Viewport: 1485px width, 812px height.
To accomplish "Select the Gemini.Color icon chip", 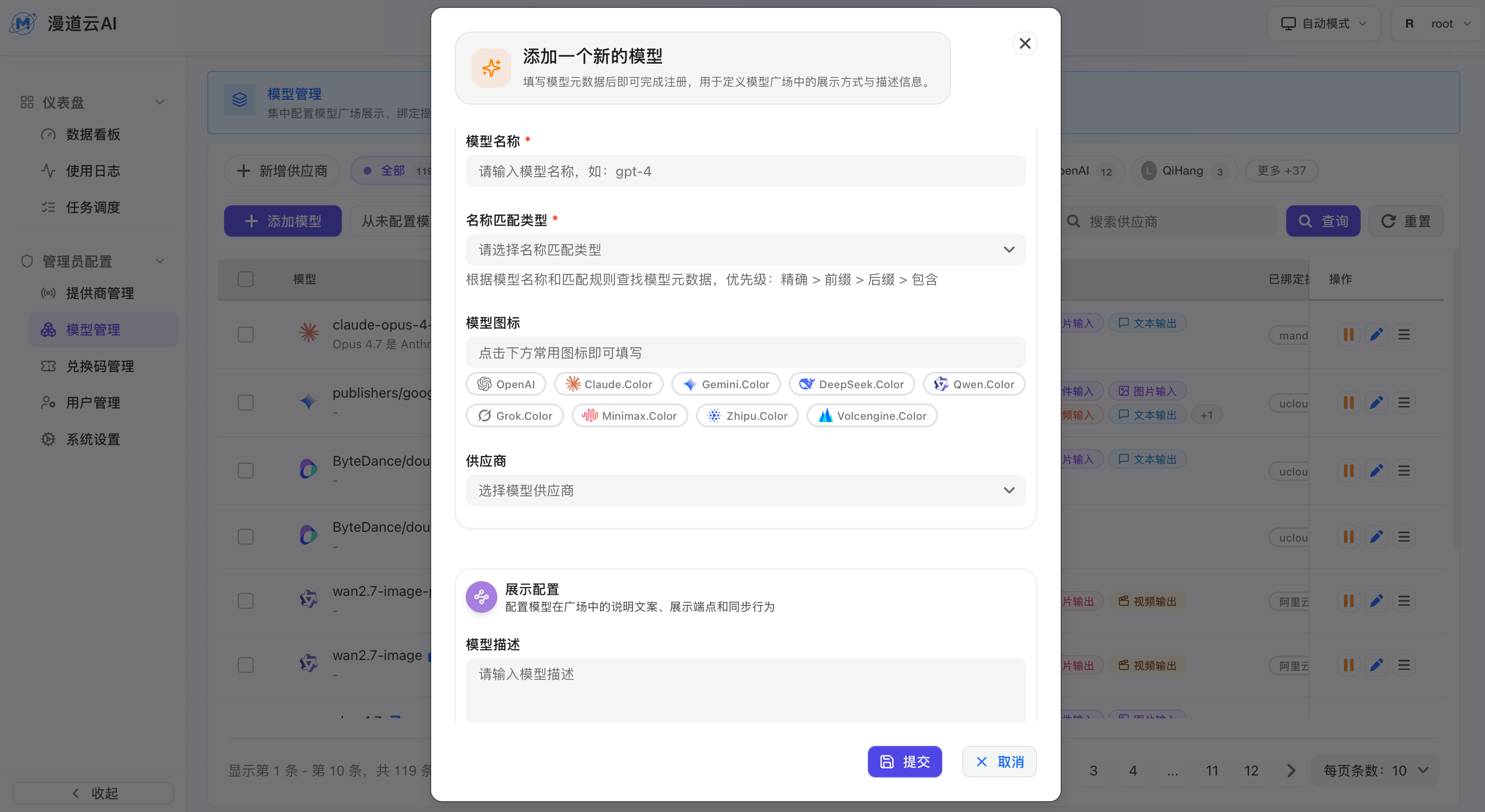I will click(726, 384).
